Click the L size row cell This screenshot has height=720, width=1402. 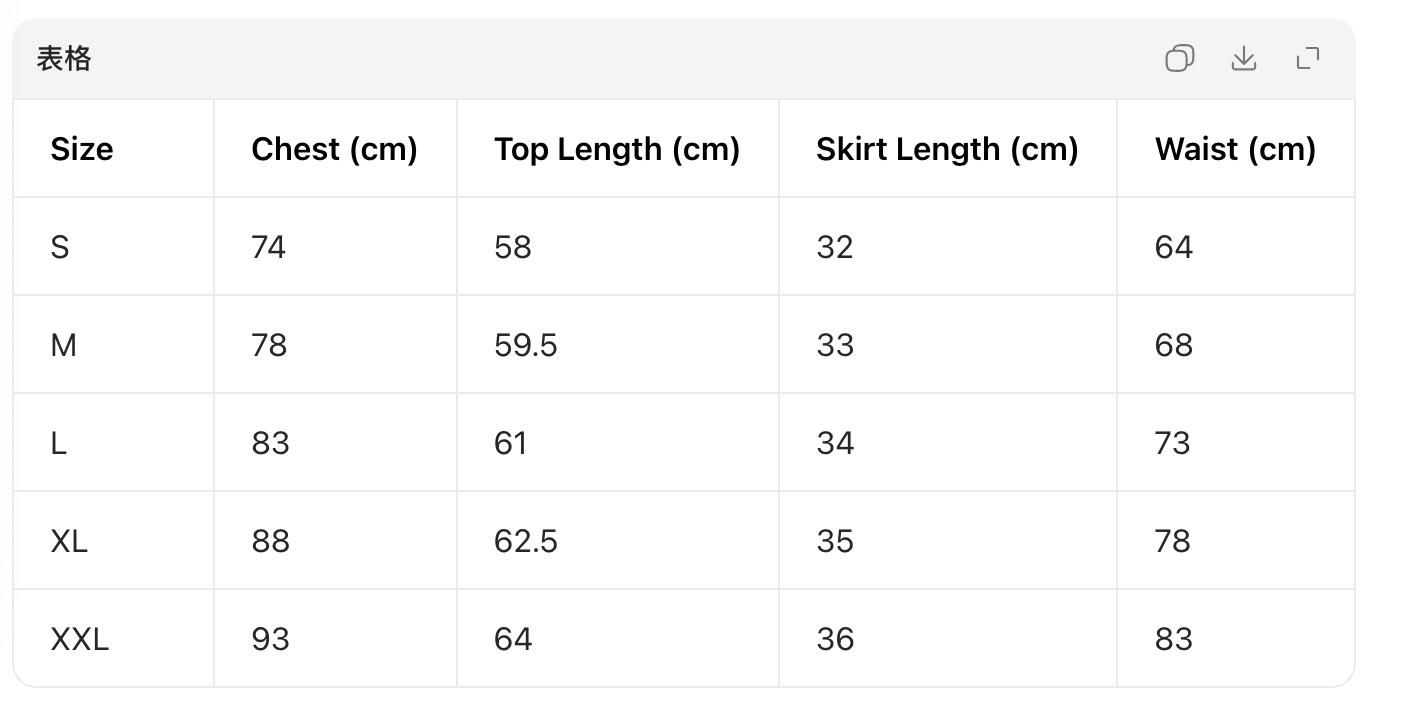(59, 442)
